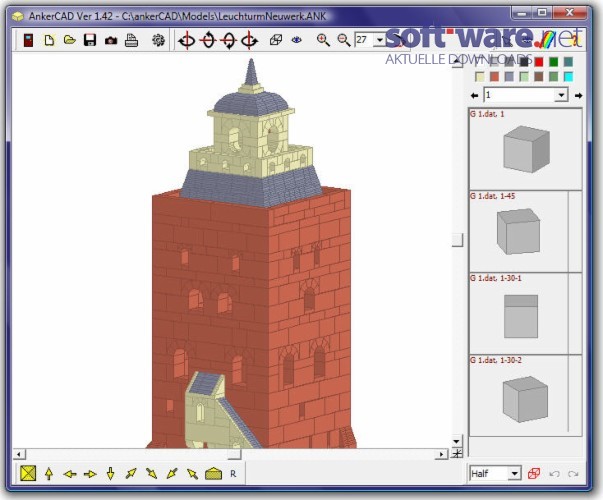The width and height of the screenshot is (603, 500).
Task: Pick the cyan color swatch
Action: 568,77
